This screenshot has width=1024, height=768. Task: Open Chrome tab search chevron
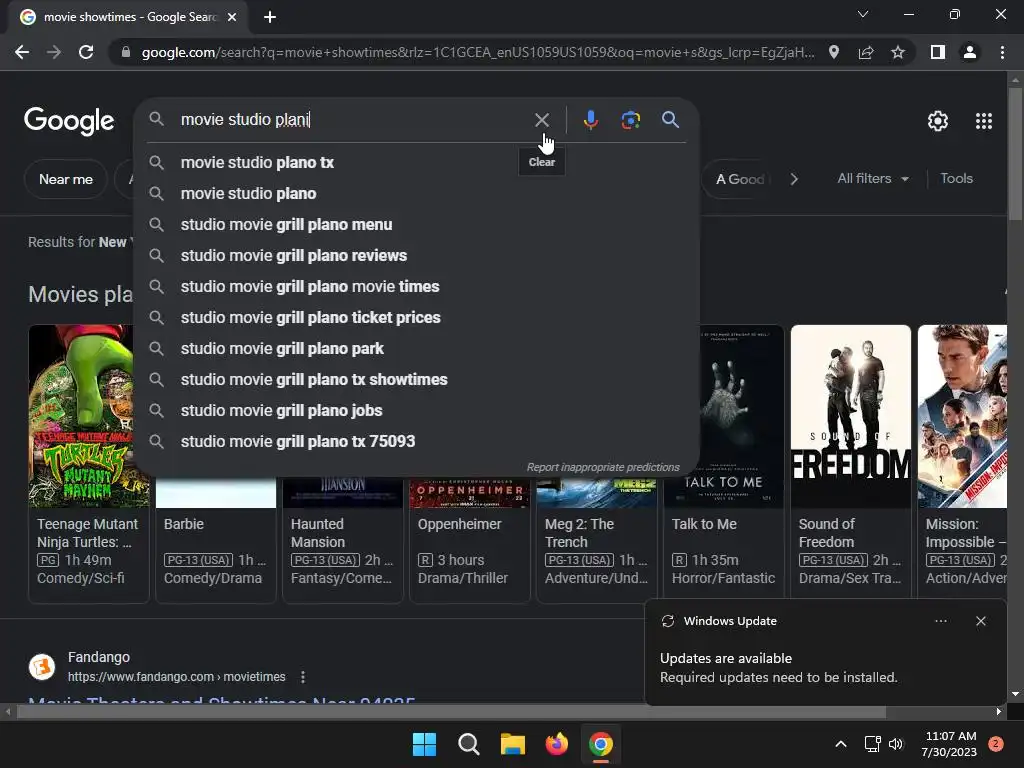coord(863,14)
